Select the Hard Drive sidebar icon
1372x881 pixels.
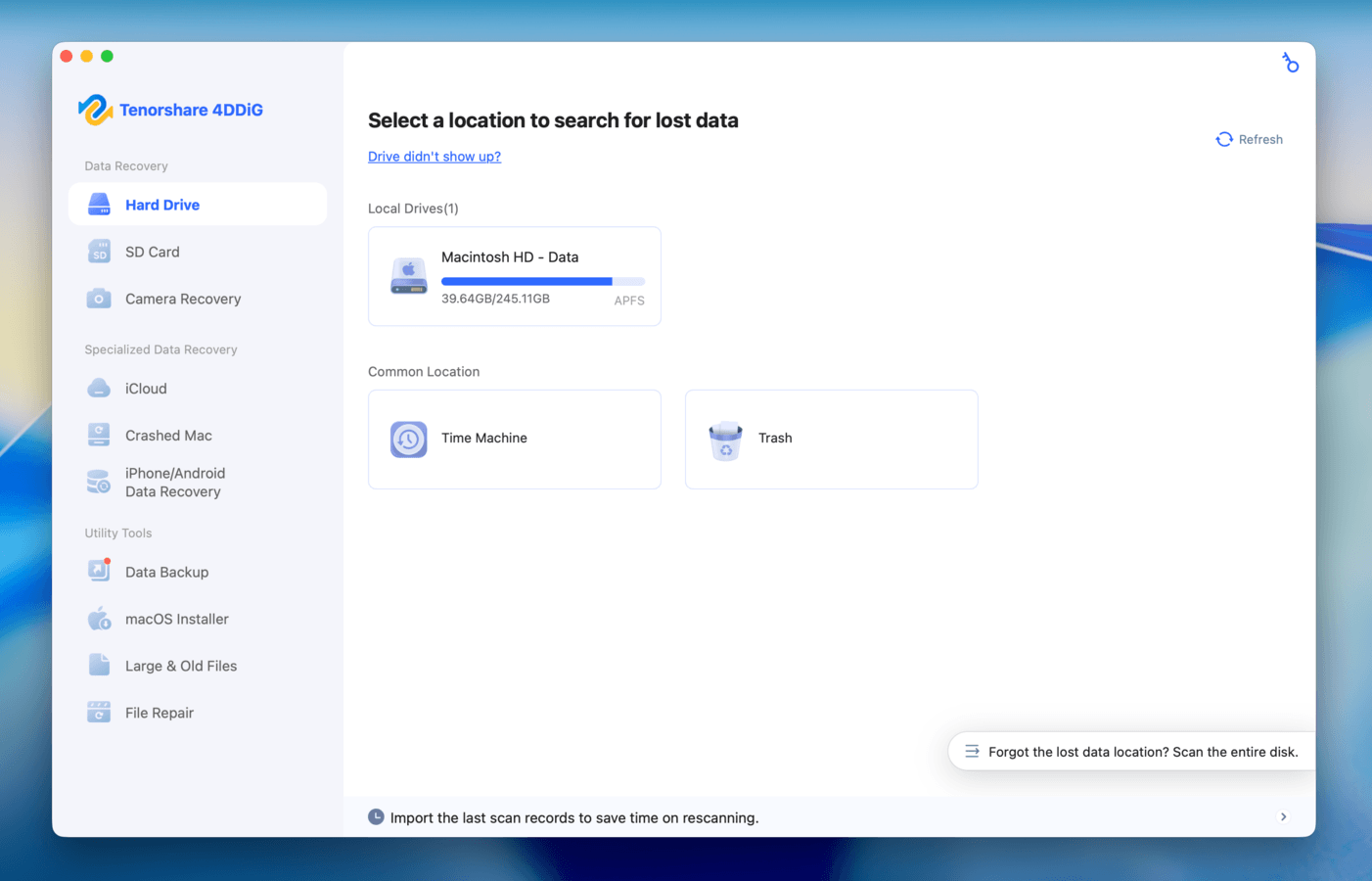(x=99, y=204)
